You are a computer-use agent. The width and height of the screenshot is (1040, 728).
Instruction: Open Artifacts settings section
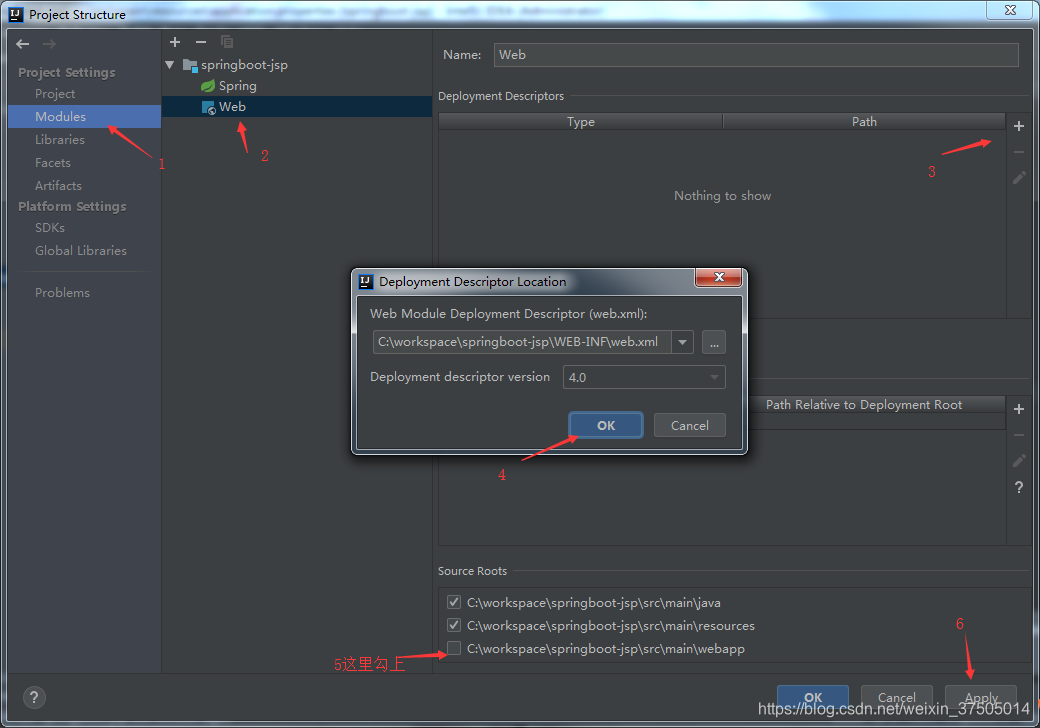(x=58, y=186)
